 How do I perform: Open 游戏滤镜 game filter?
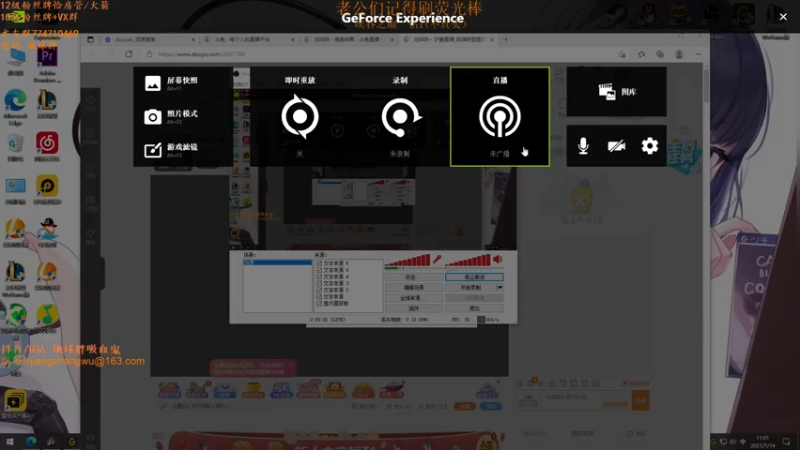(171, 150)
